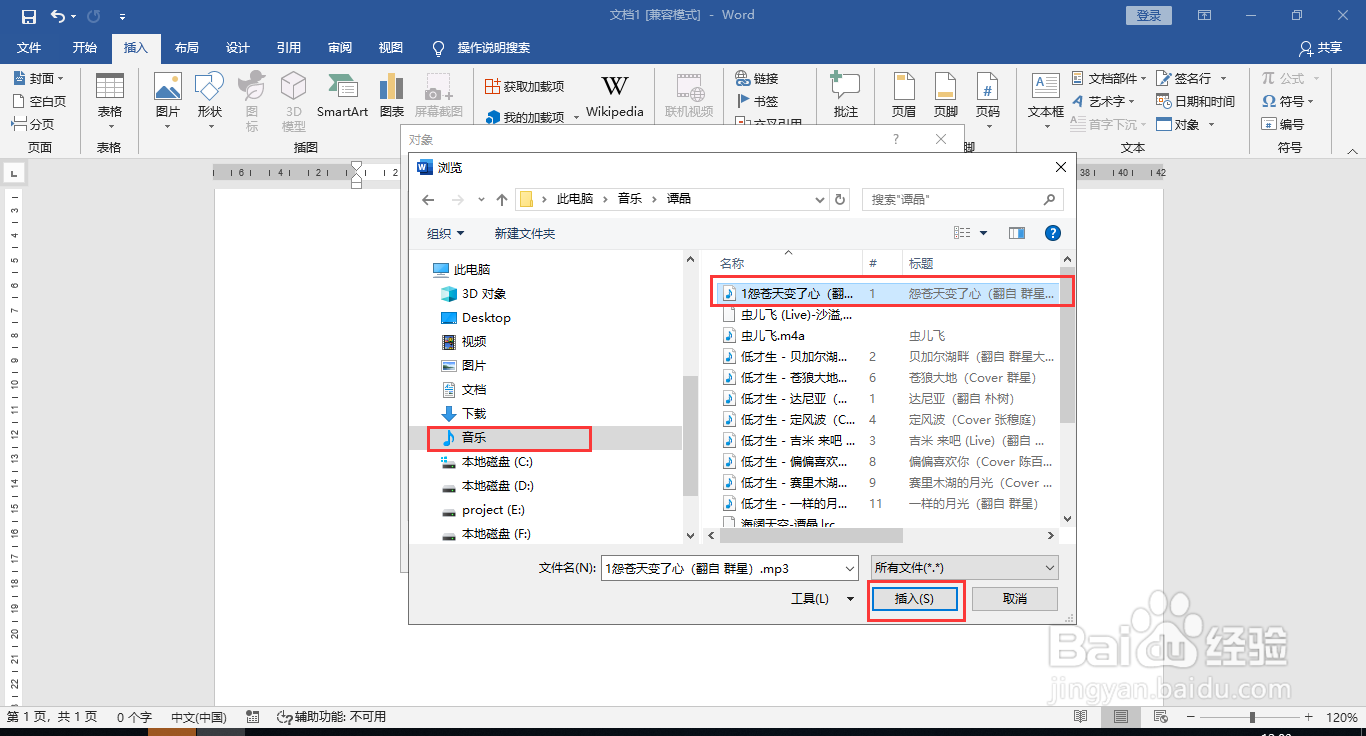Select file 虫儿飞.m4a
The image size is (1366, 736).
pos(772,336)
